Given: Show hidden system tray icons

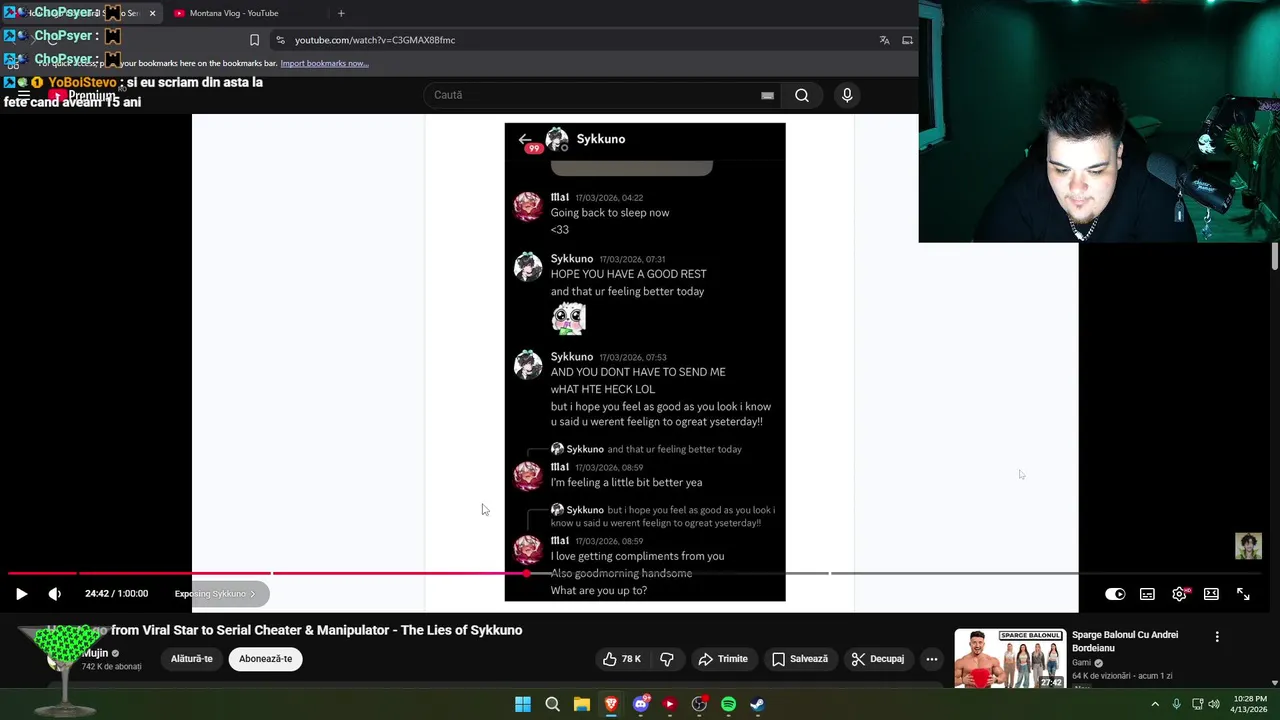Looking at the screenshot, I should (1155, 704).
